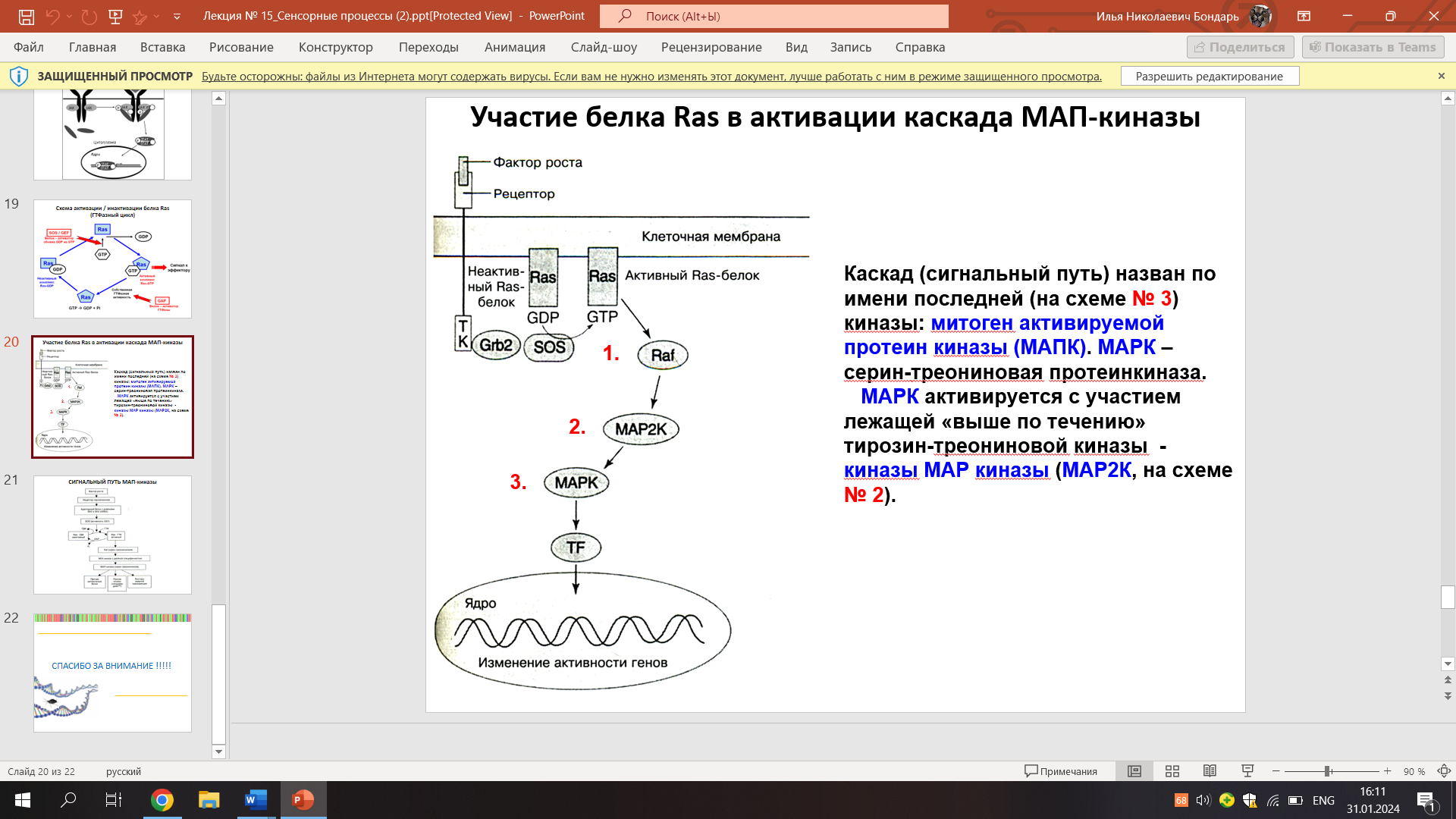1456x819 pixels.
Task: Click main editor scroll up arrow
Action: [x=1448, y=98]
